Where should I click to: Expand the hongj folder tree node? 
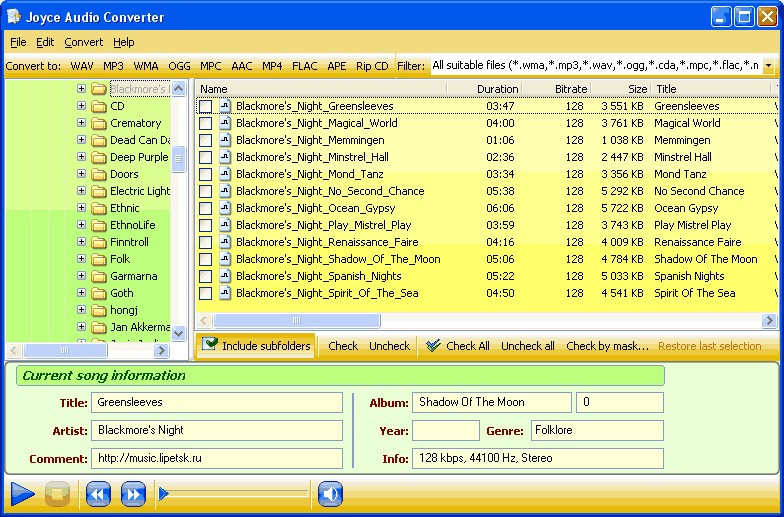coord(81,310)
